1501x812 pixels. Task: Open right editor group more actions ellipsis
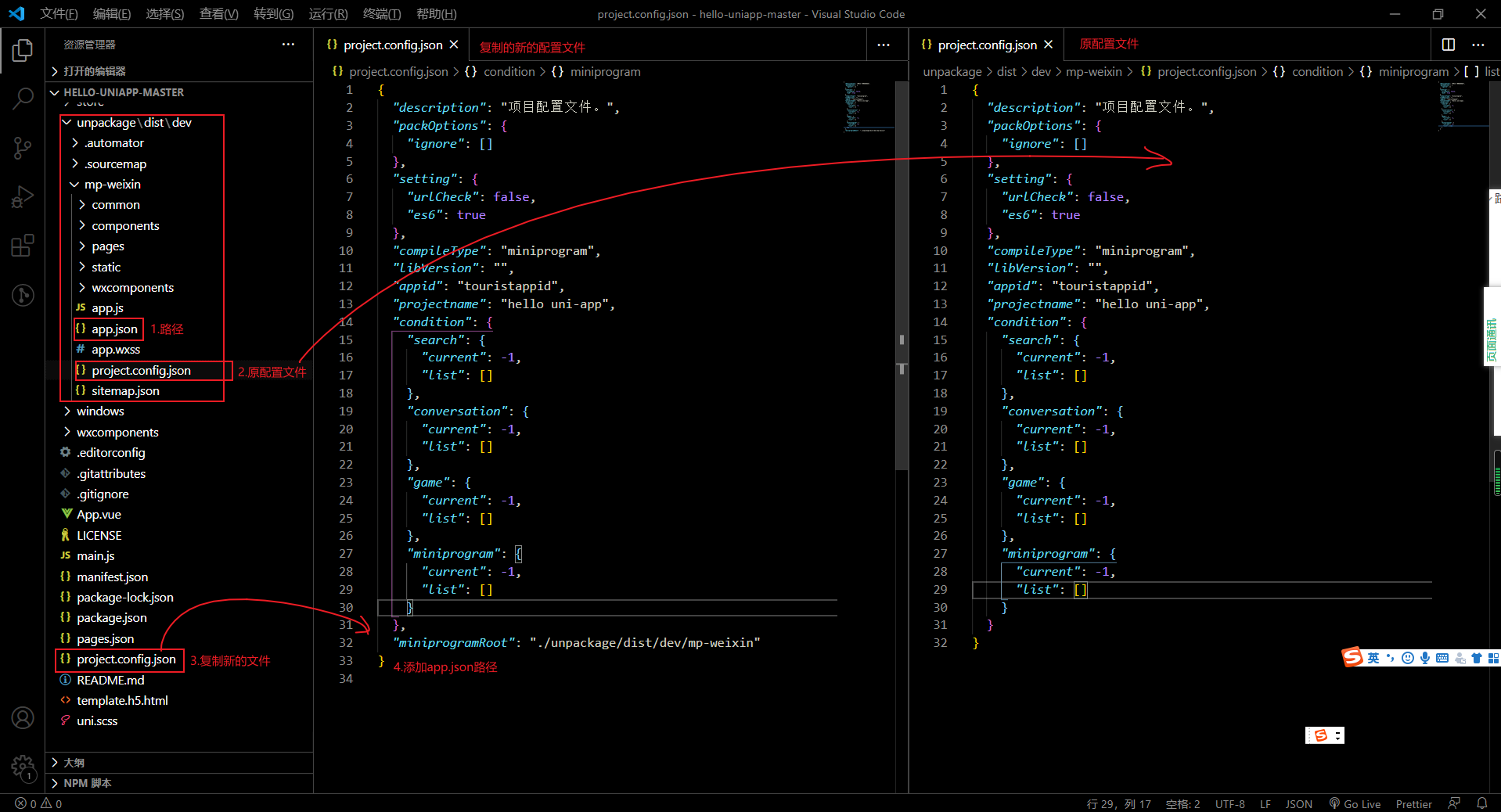[1478, 45]
